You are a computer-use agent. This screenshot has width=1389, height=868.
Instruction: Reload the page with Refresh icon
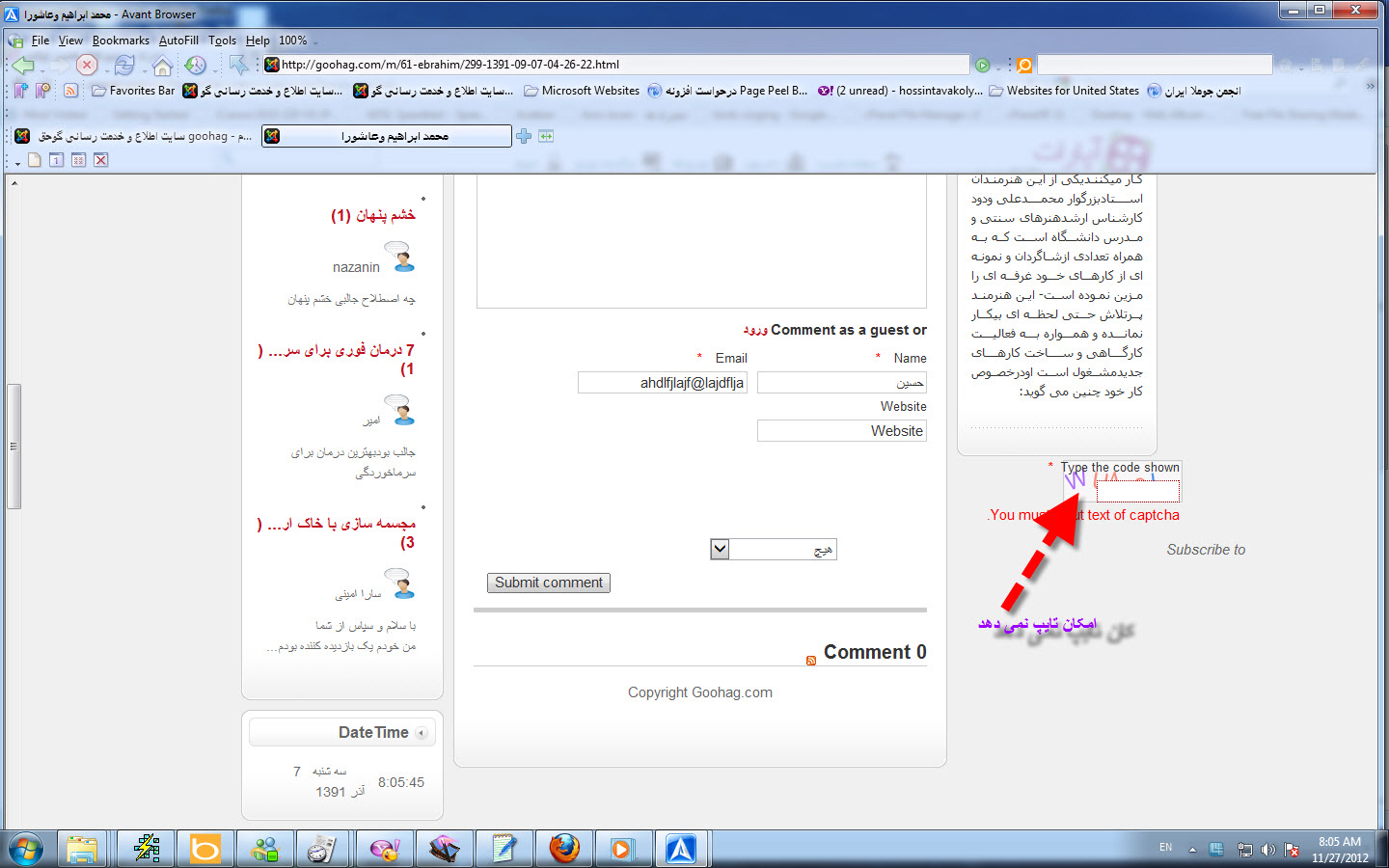[124, 65]
